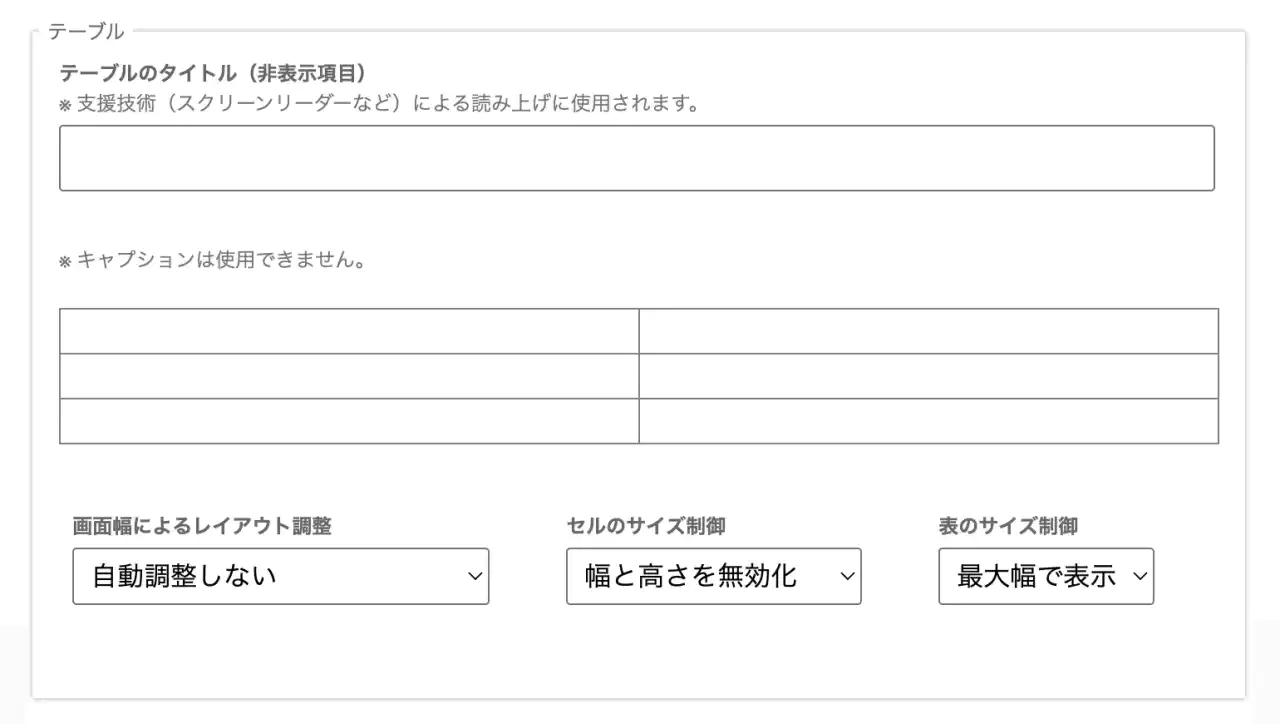Select the top-left table cell
Viewport: 1280px width, 724px height.
[x=349, y=331]
